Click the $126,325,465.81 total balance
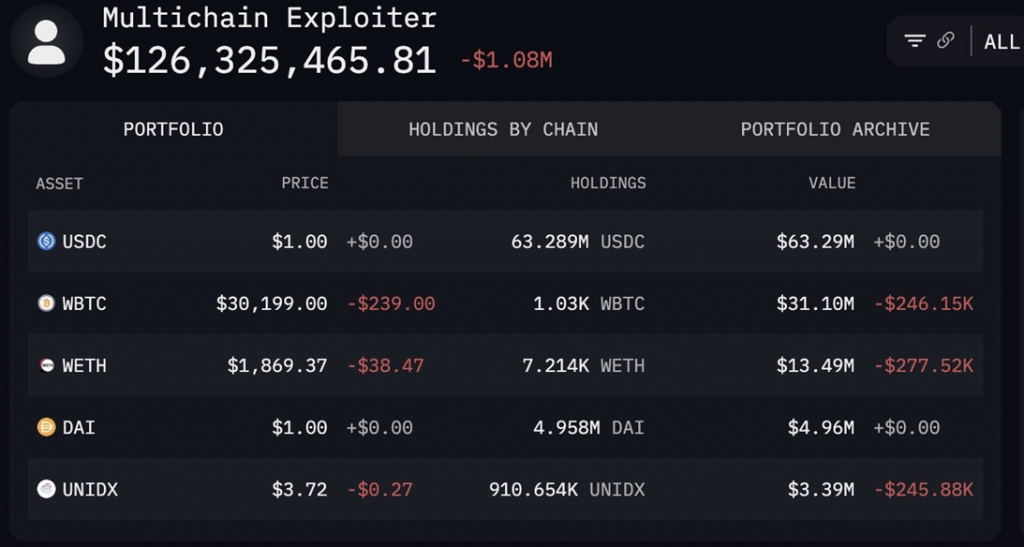Viewport: 1024px width, 547px height. point(269,60)
